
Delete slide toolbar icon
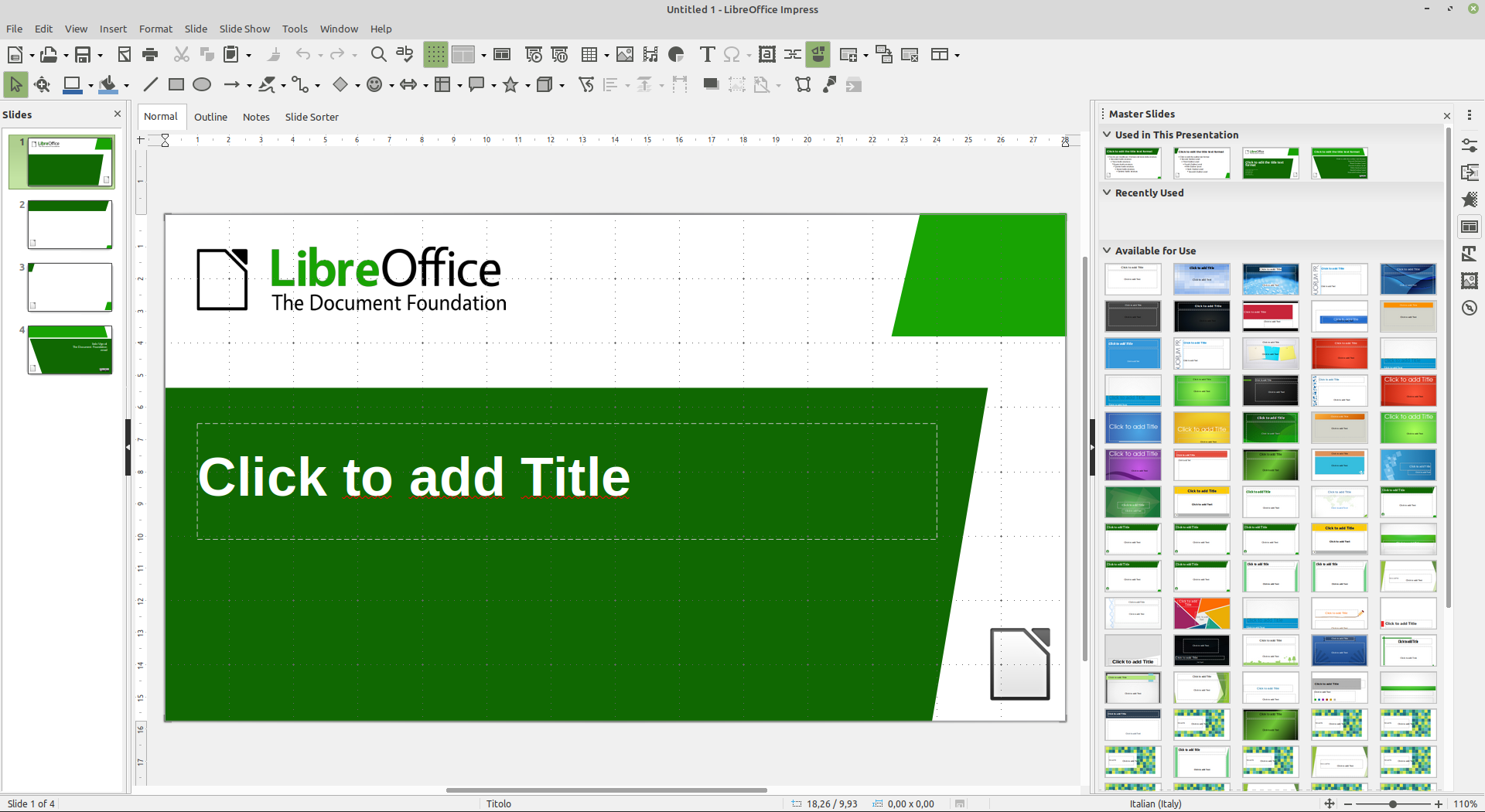(x=910, y=55)
